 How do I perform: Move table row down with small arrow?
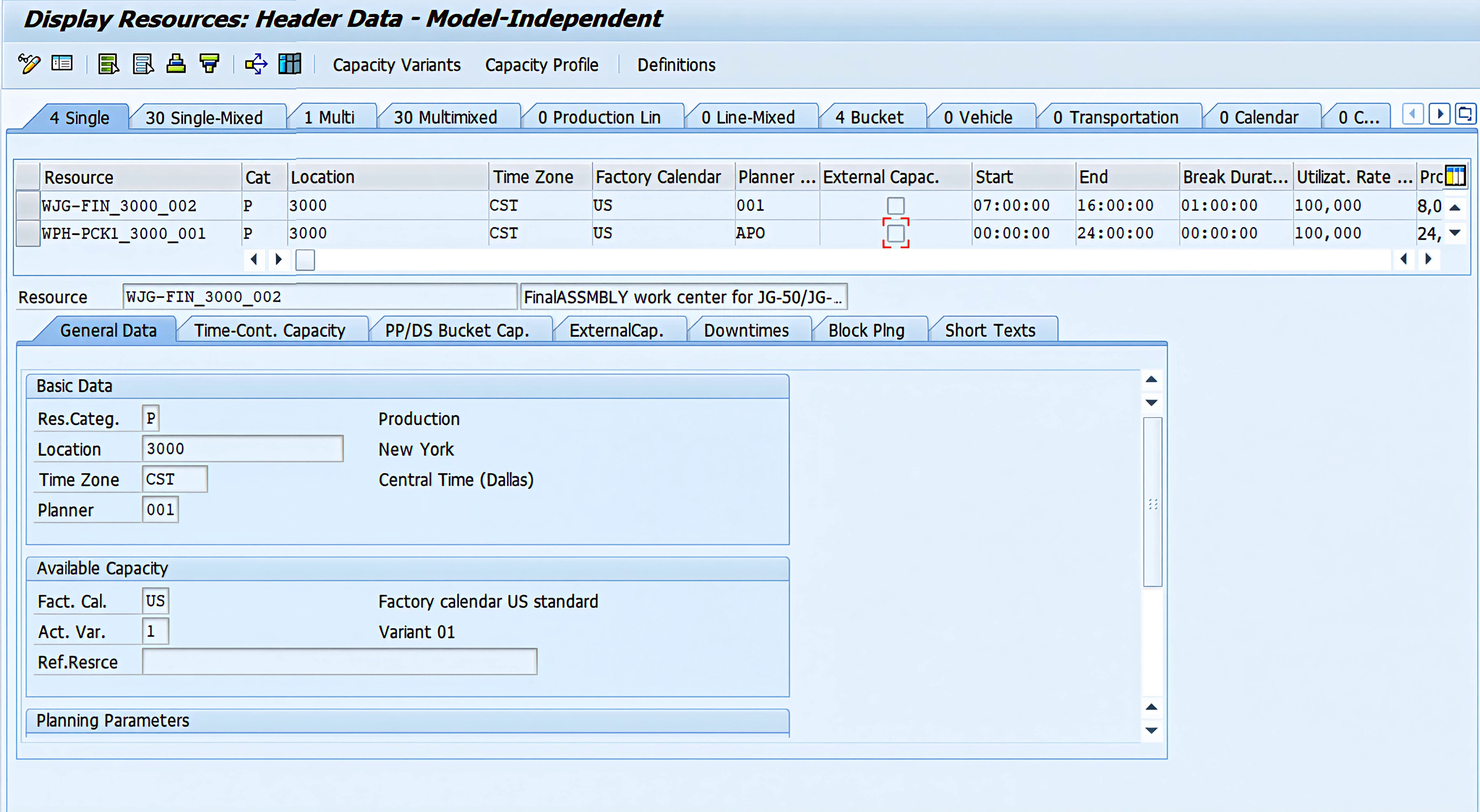(x=1455, y=233)
